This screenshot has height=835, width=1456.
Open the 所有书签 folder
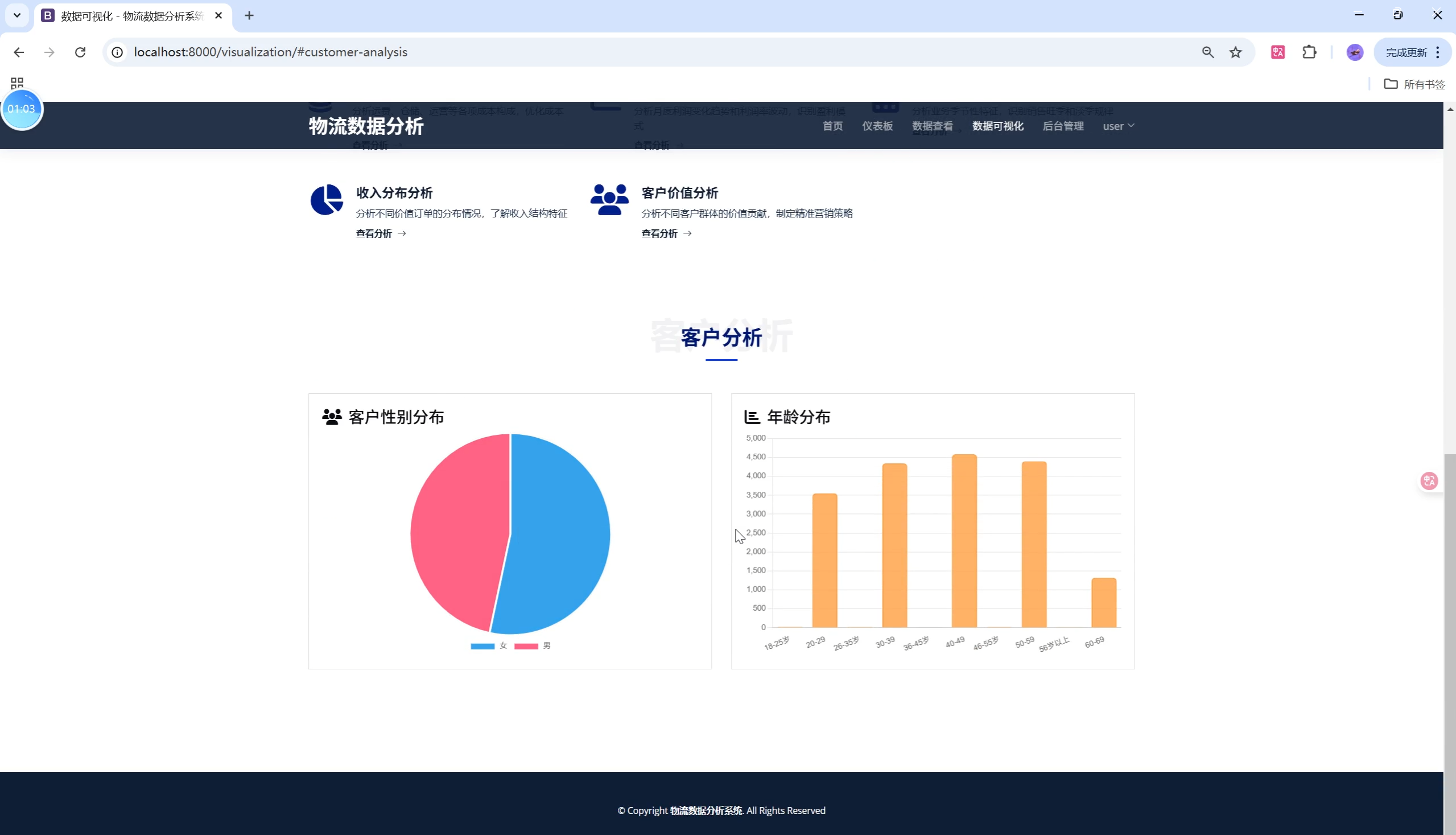(x=1414, y=84)
